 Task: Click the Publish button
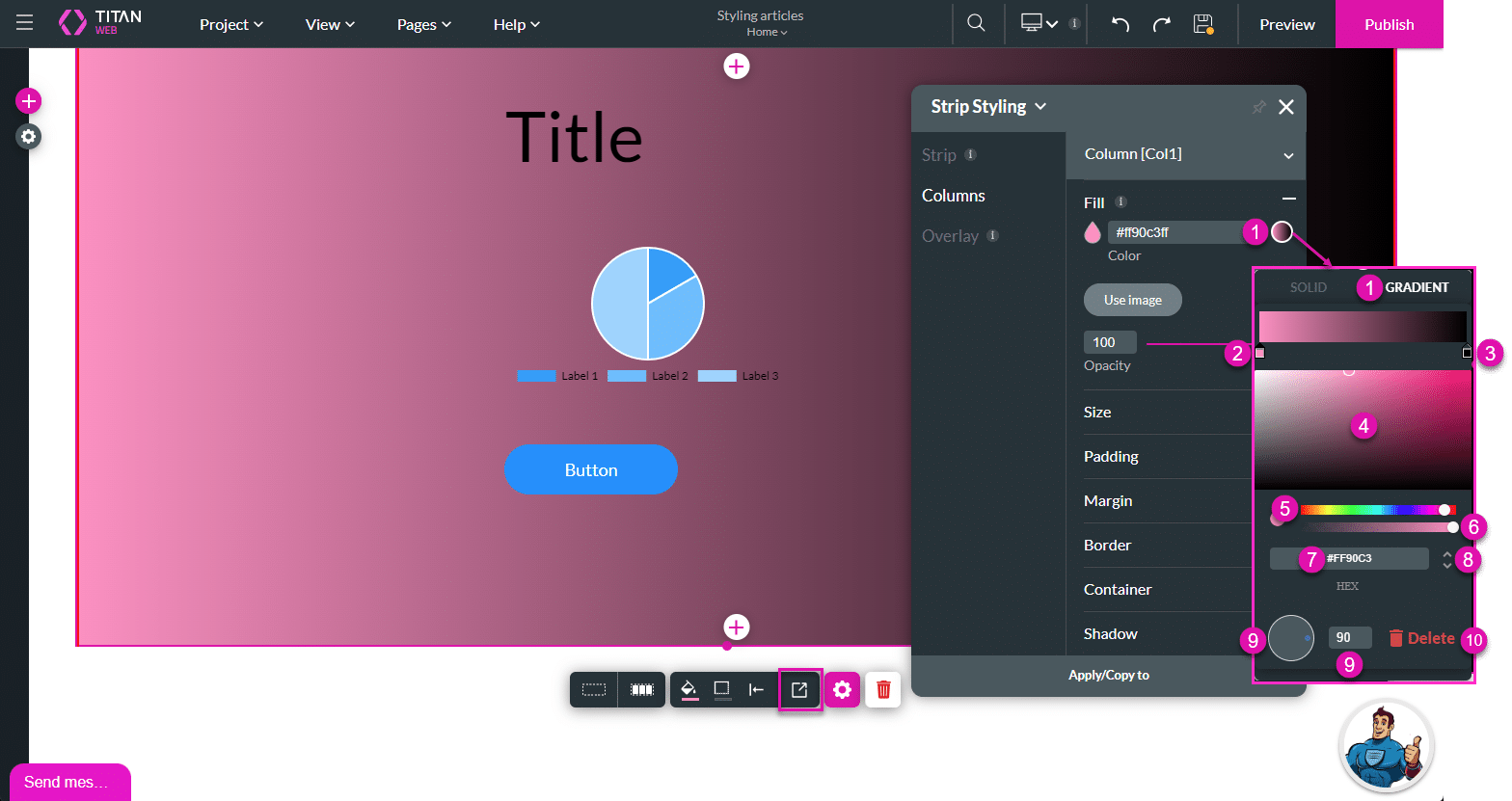point(1389,24)
